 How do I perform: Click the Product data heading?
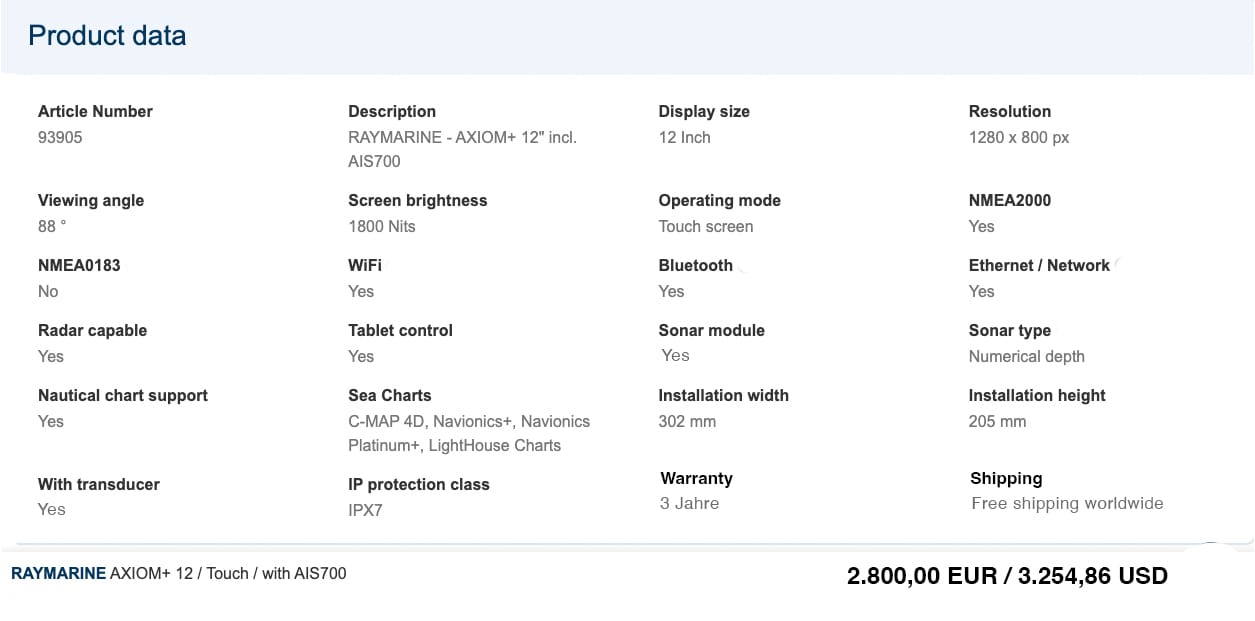tap(107, 36)
